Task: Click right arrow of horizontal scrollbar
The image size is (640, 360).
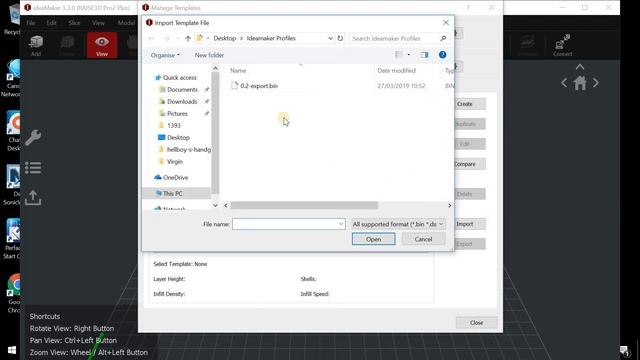Action: (449, 205)
